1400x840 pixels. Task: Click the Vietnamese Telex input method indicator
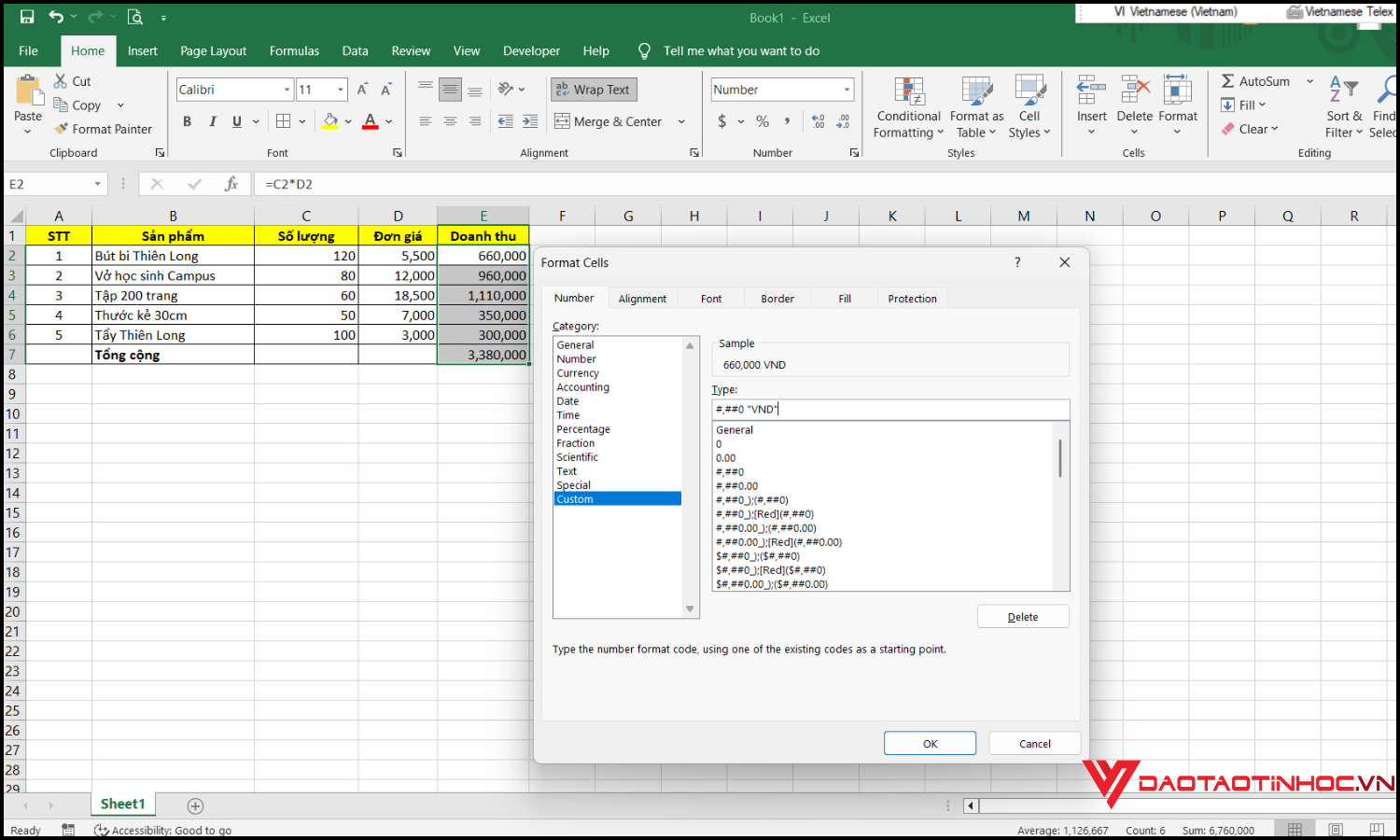tap(1339, 11)
